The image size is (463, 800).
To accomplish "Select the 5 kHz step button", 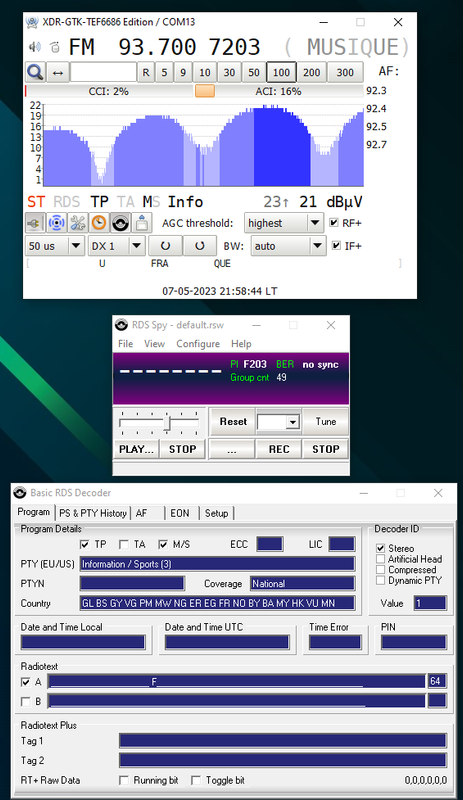I will pos(164,72).
